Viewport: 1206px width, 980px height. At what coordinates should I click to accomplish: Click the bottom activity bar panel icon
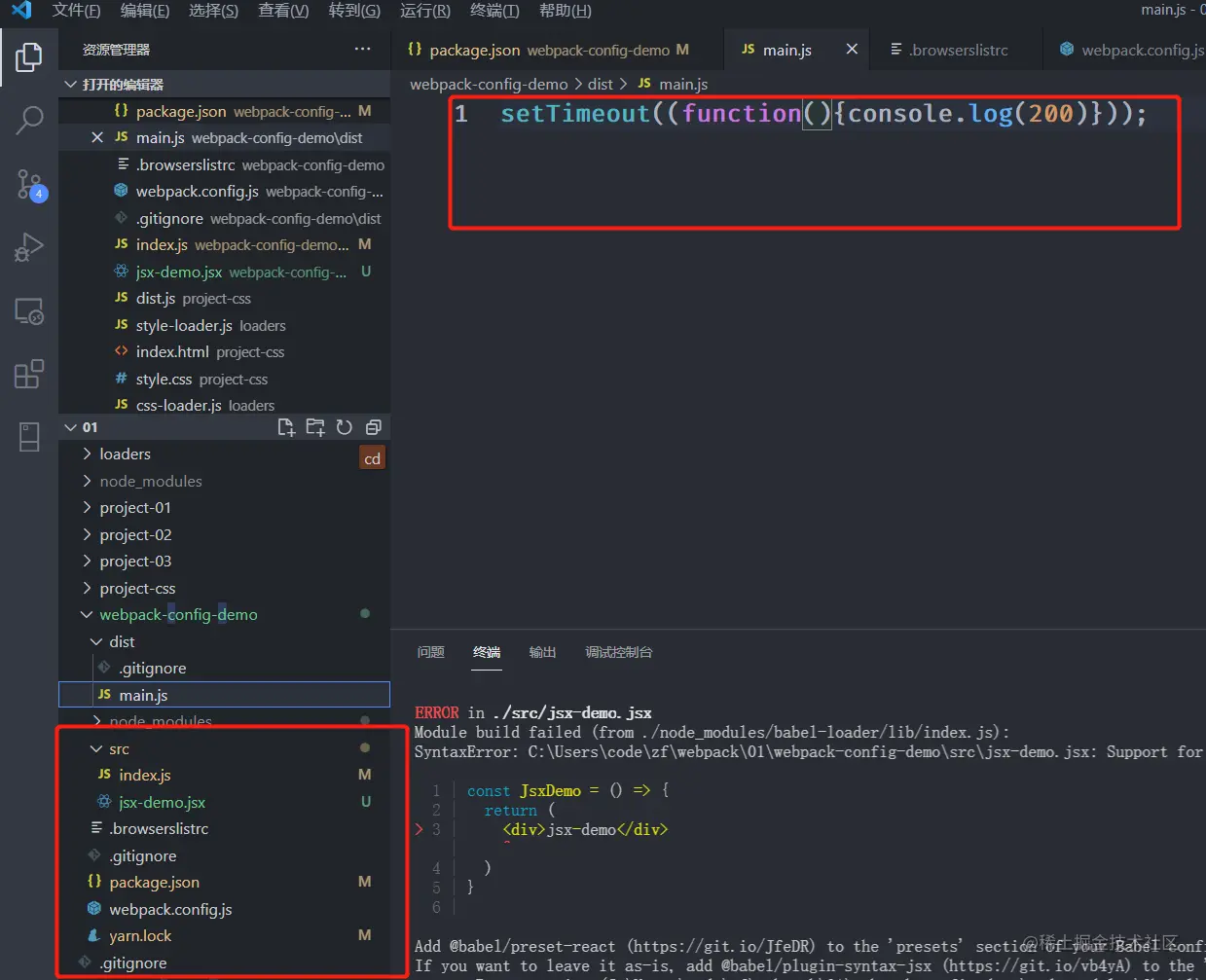(x=29, y=437)
